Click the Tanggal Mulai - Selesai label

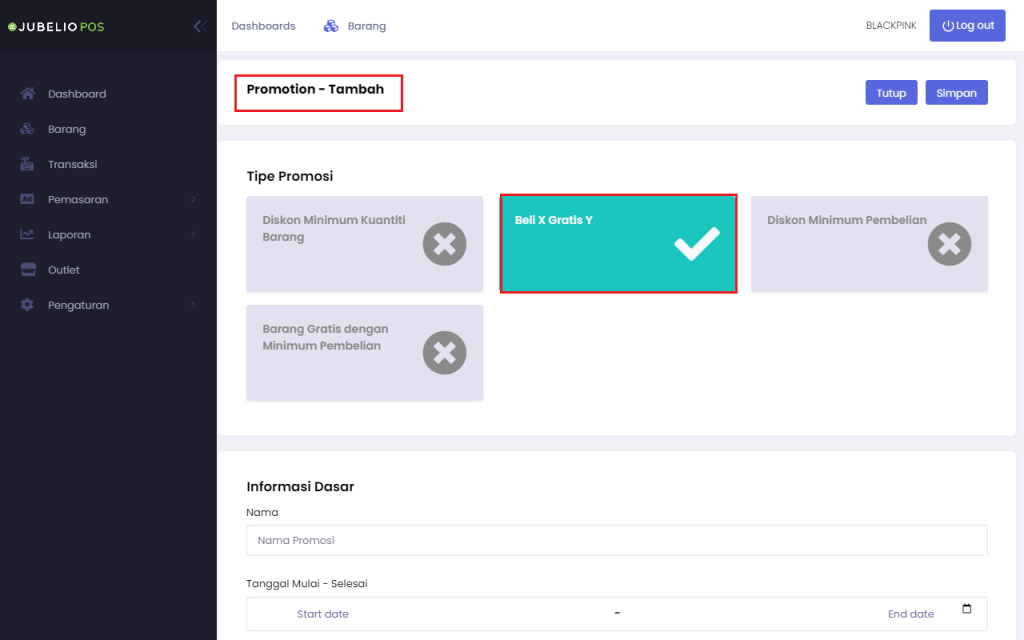click(307, 584)
